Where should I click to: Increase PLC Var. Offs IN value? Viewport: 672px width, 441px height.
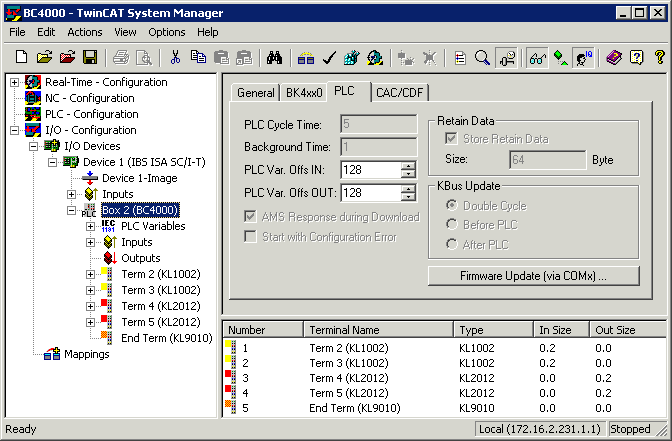pos(408,165)
